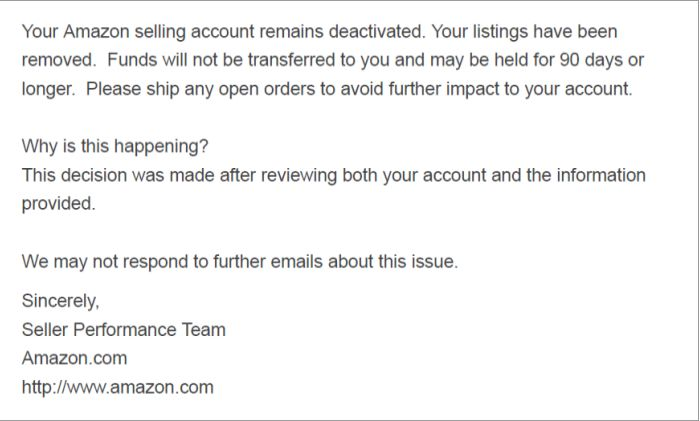Click "about this issue." phrase
The image size is (700, 421).
[x=393, y=262]
